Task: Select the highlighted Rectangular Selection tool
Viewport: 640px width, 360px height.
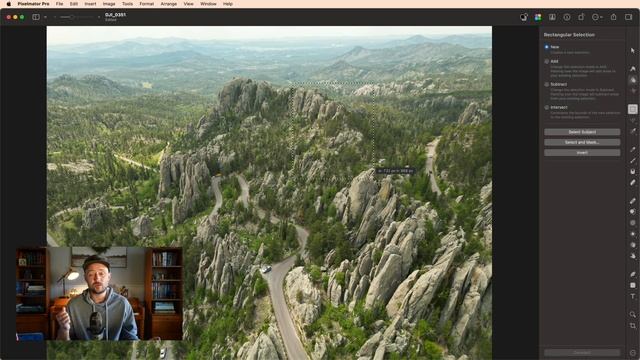Action: pyautogui.click(x=633, y=109)
